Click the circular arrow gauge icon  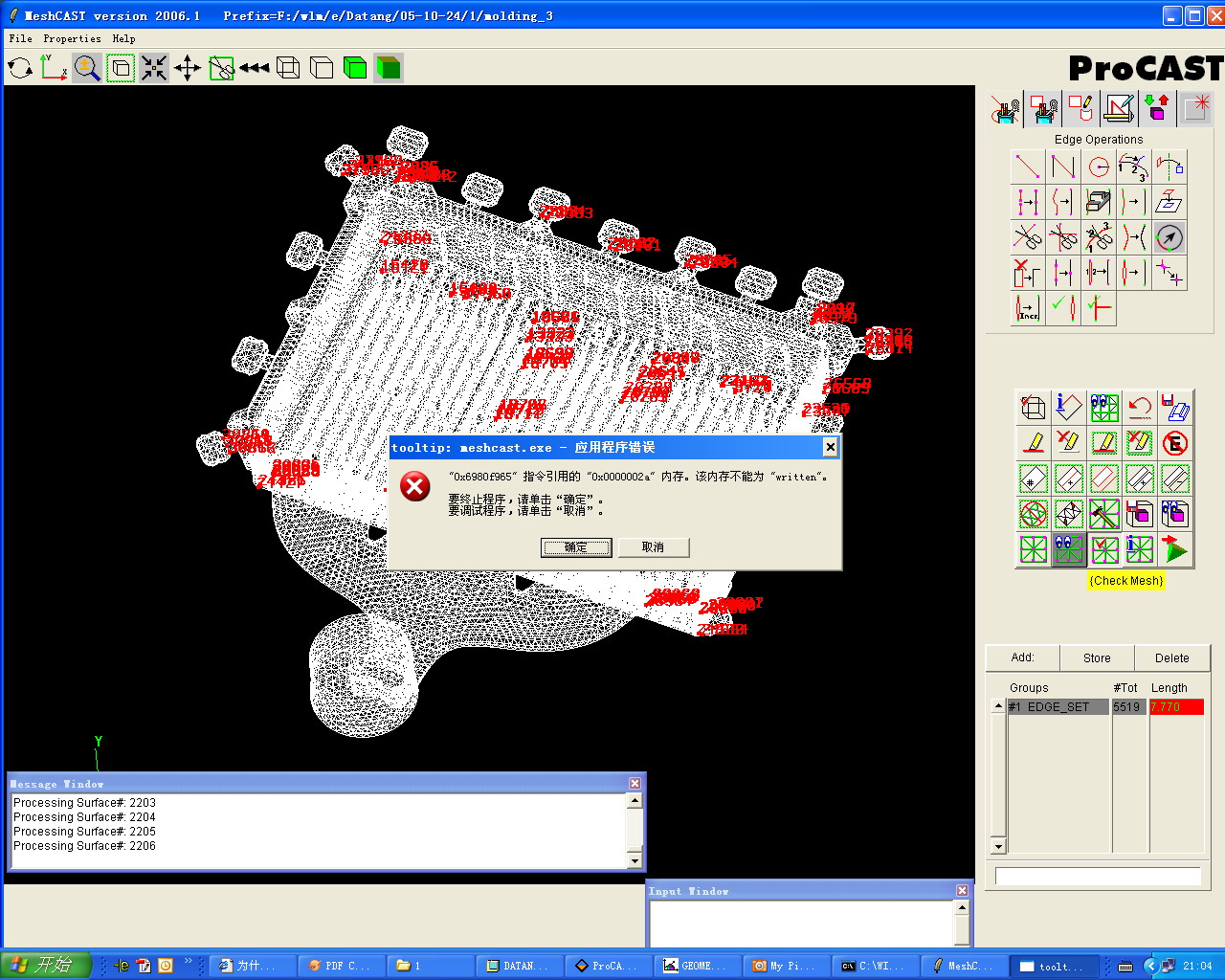(1169, 237)
